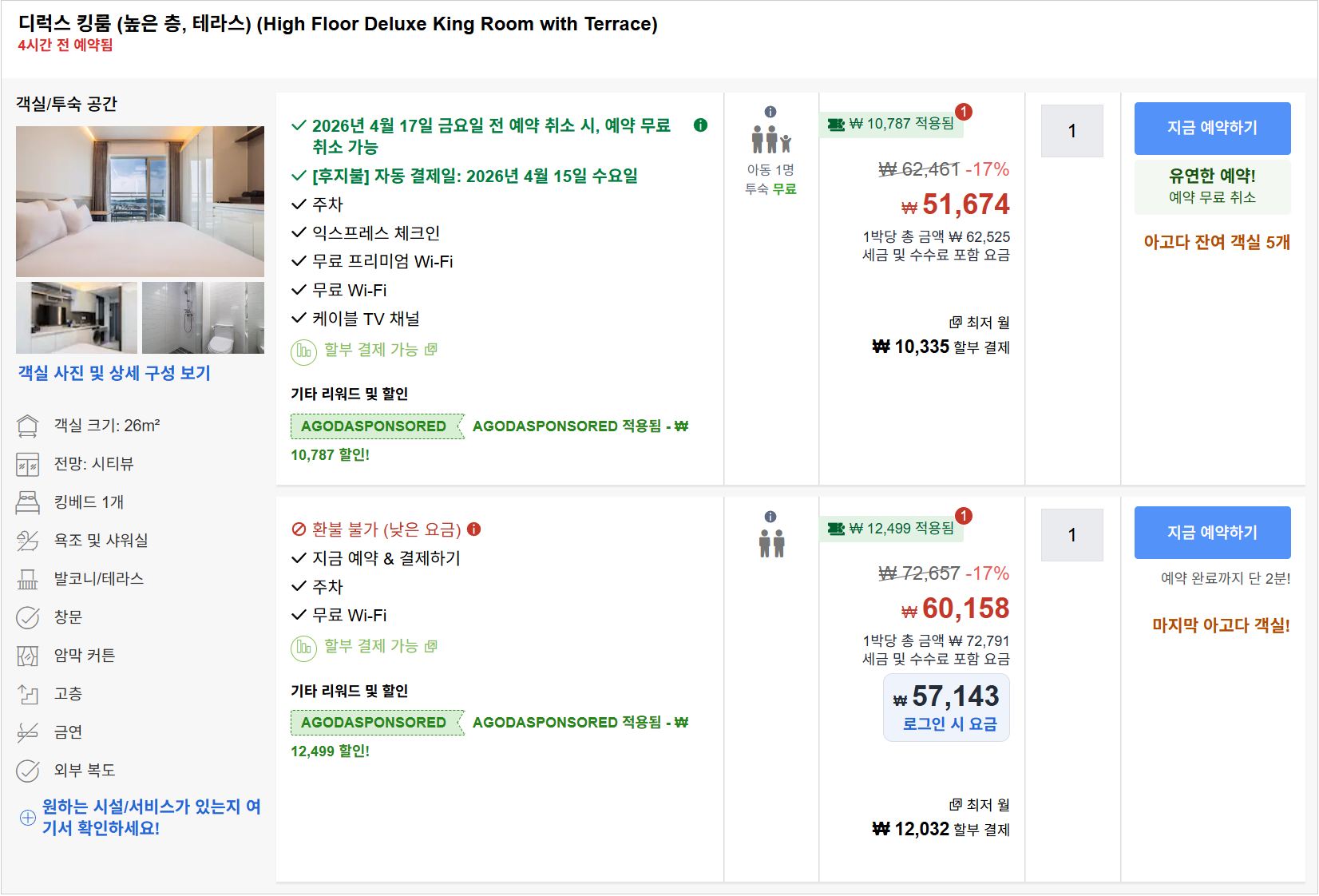Open the bathroom shower thumbnail
Viewport: 1319px width, 896px height.
tap(203, 318)
